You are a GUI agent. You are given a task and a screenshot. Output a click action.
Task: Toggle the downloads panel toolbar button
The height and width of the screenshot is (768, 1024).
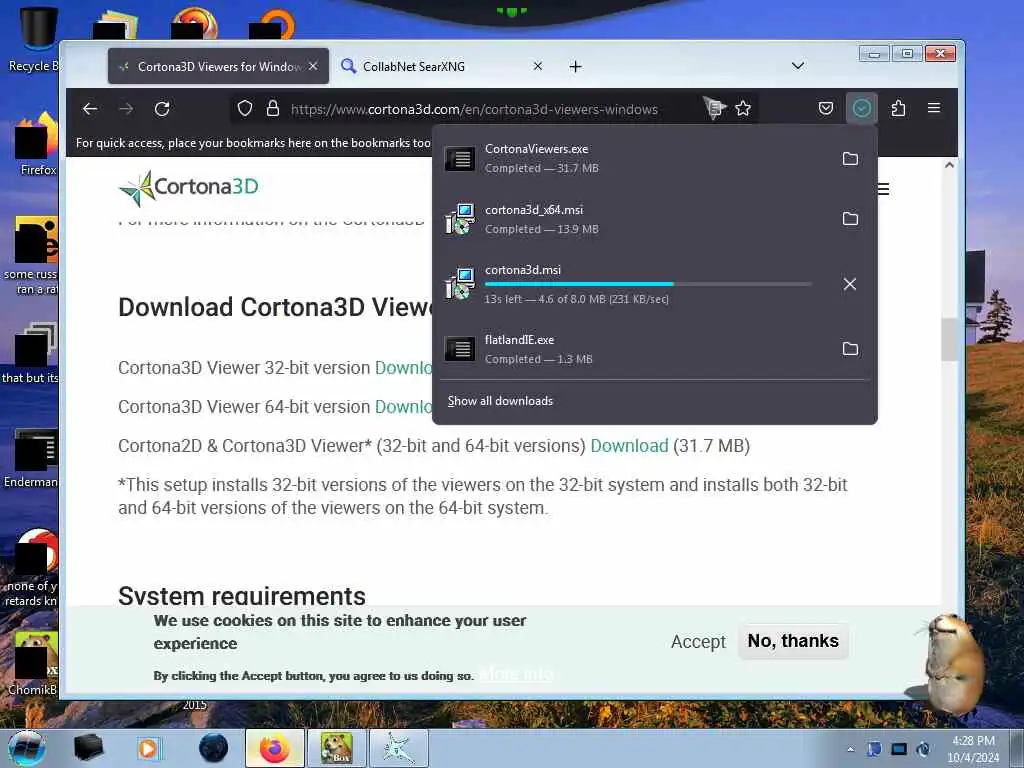point(861,108)
